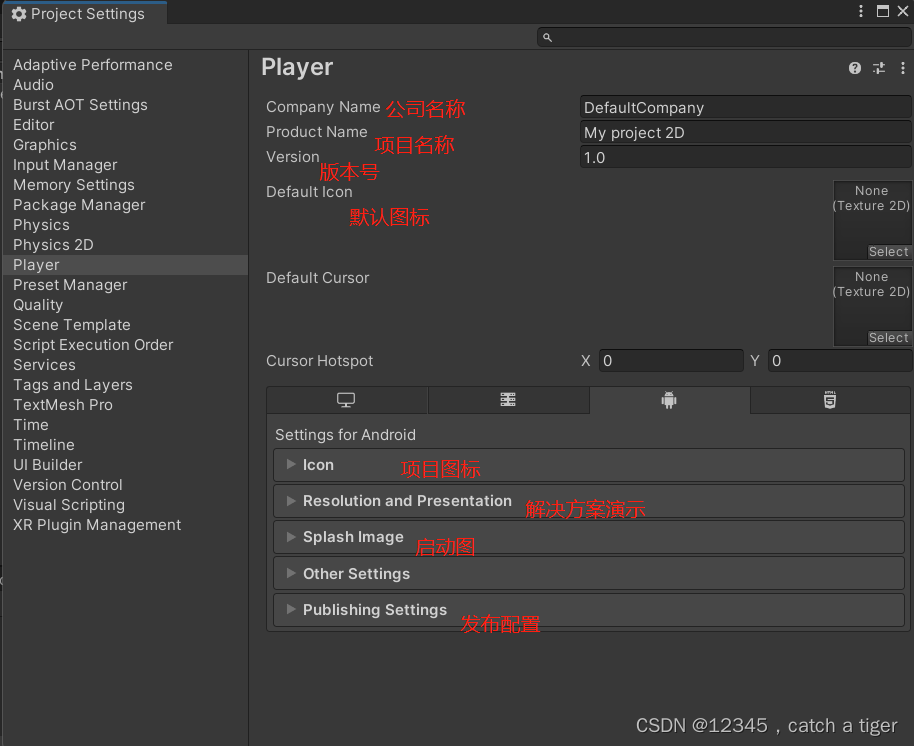Open Adaptive Performance settings

coord(93,65)
